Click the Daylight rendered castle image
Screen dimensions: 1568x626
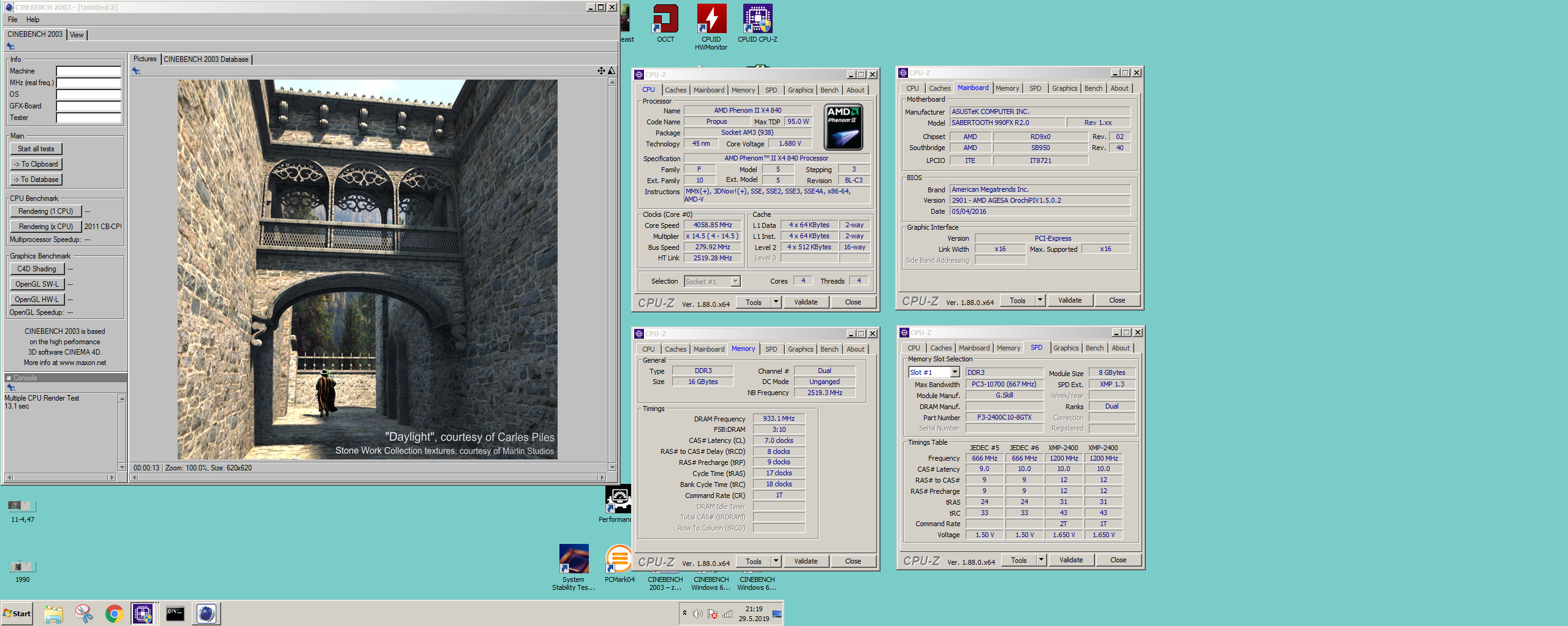(x=368, y=270)
